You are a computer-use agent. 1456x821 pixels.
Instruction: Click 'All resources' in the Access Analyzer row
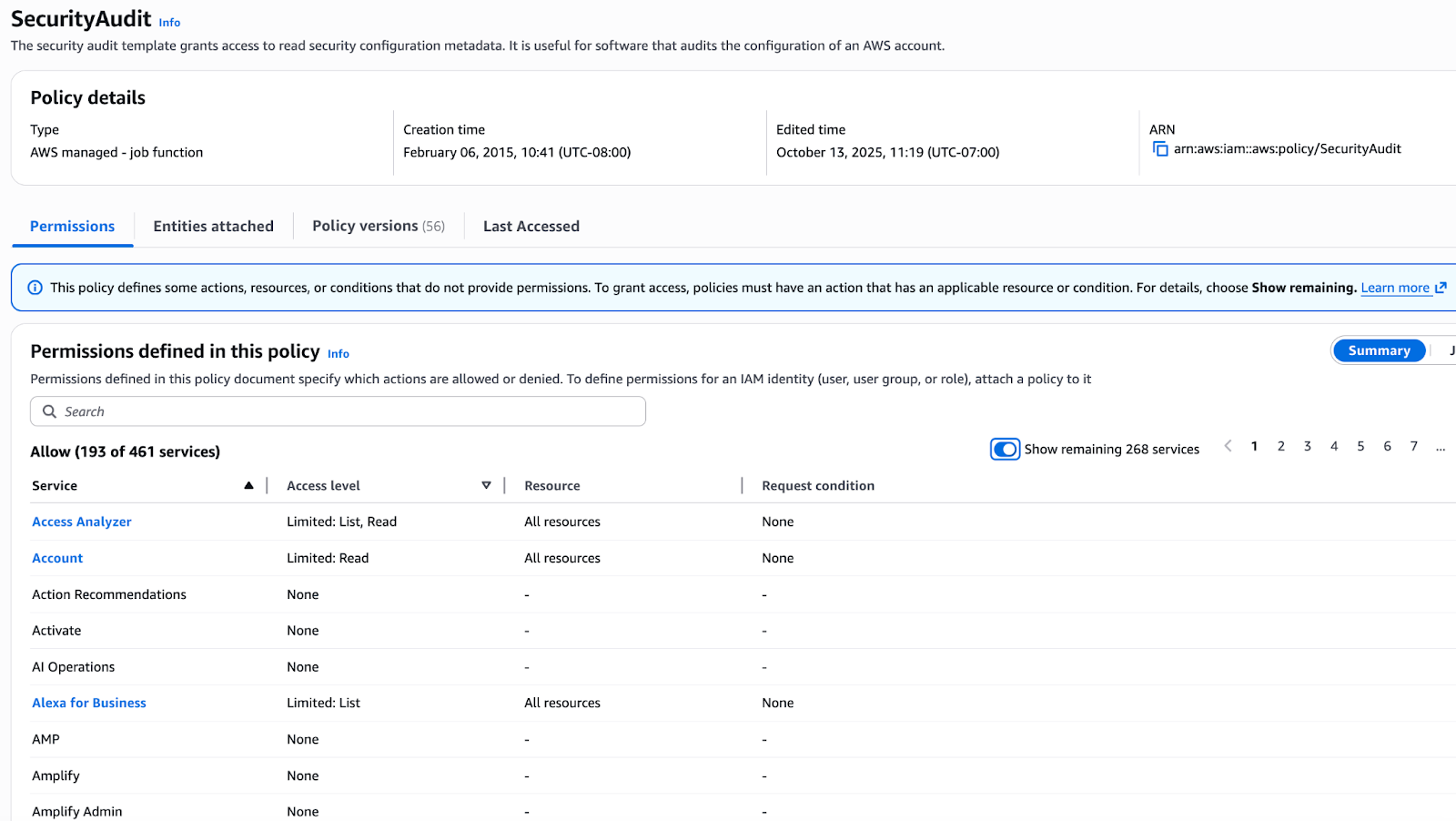coord(562,522)
